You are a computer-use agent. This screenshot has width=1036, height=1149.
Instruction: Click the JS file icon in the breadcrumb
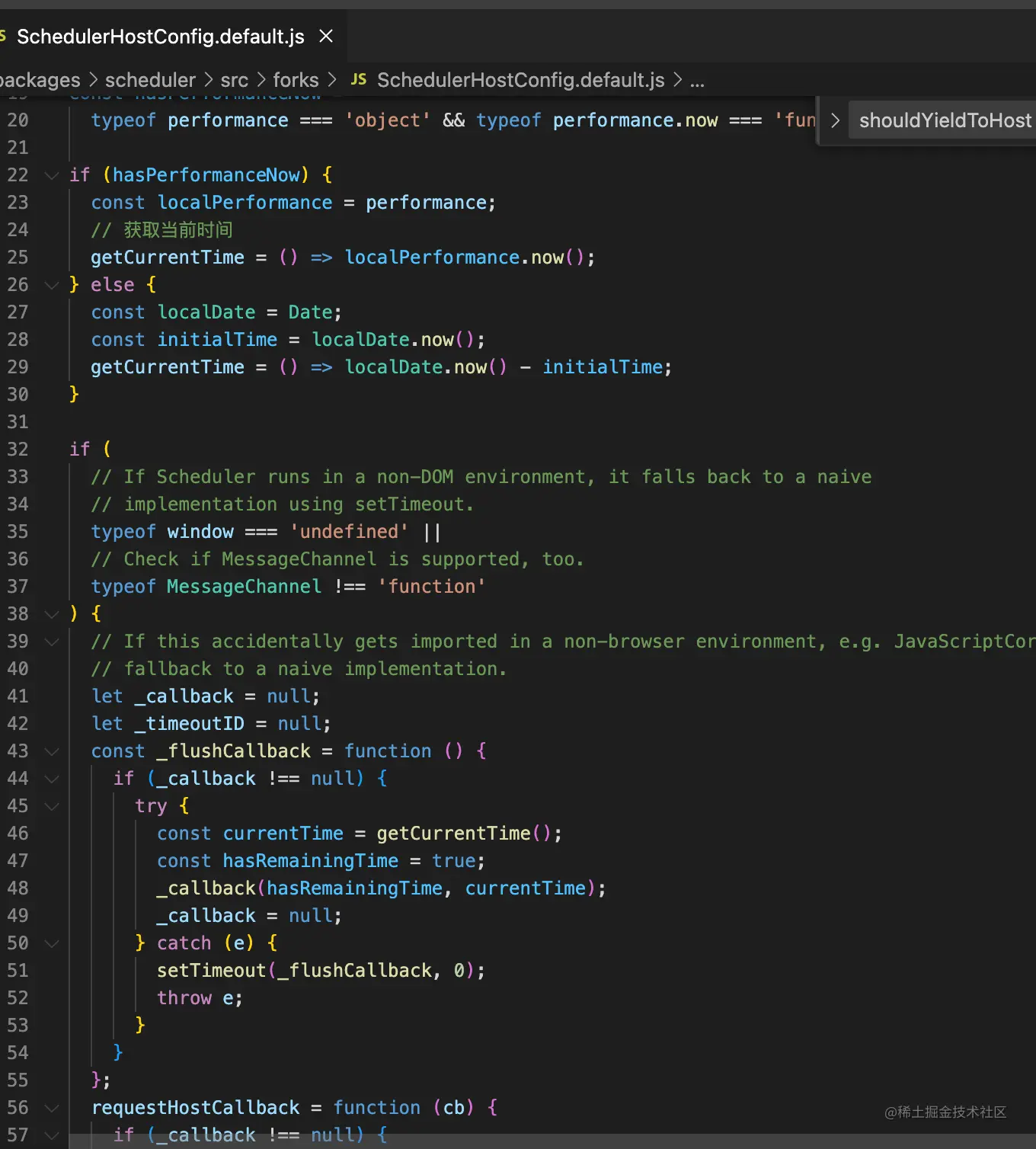[x=359, y=79]
